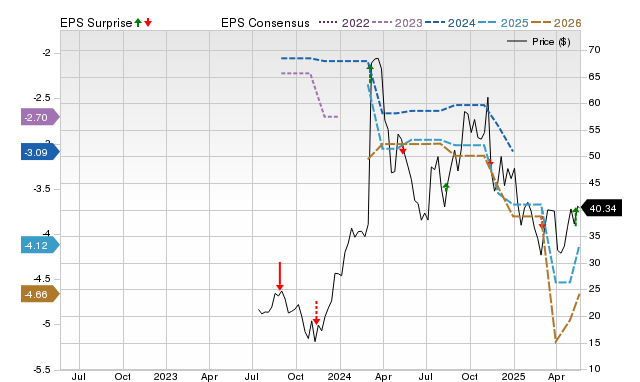Click the green up arrow beside EPS Surprise
This screenshot has height=382, width=640.
click(x=138, y=22)
